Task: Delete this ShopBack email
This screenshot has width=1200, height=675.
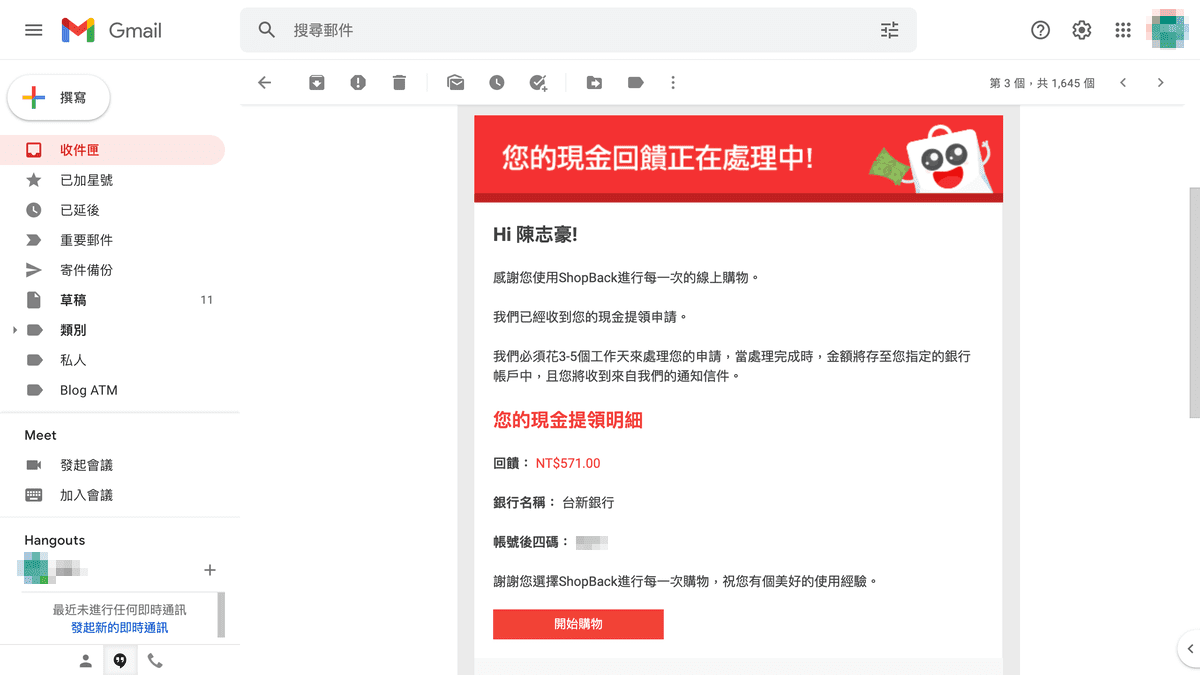Action: tap(398, 82)
